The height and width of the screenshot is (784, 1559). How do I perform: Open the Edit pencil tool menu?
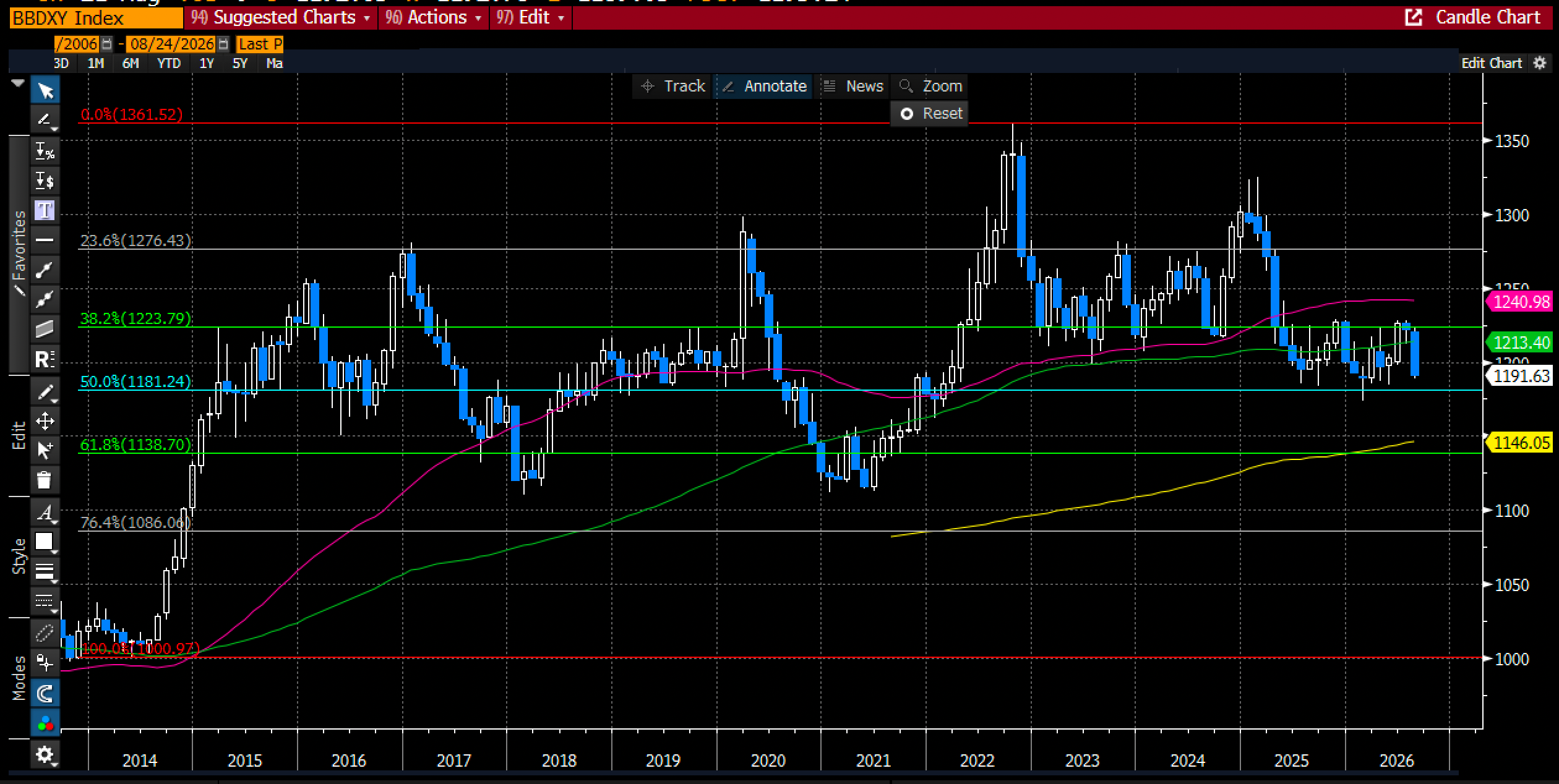tap(45, 392)
